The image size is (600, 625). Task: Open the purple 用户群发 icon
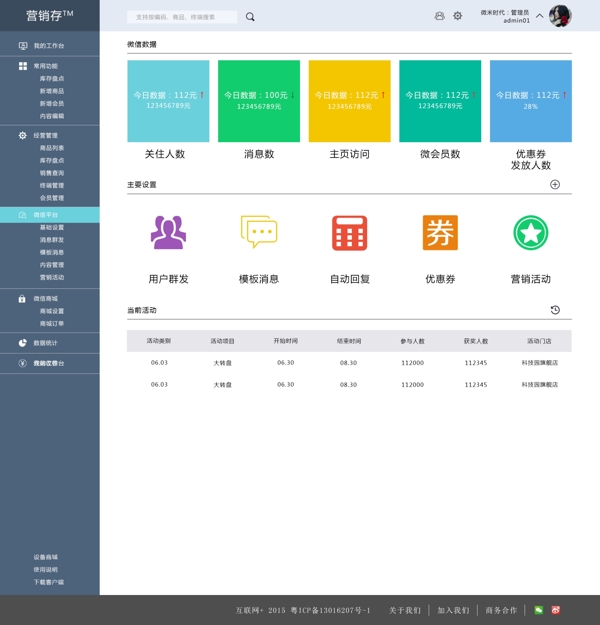(168, 232)
